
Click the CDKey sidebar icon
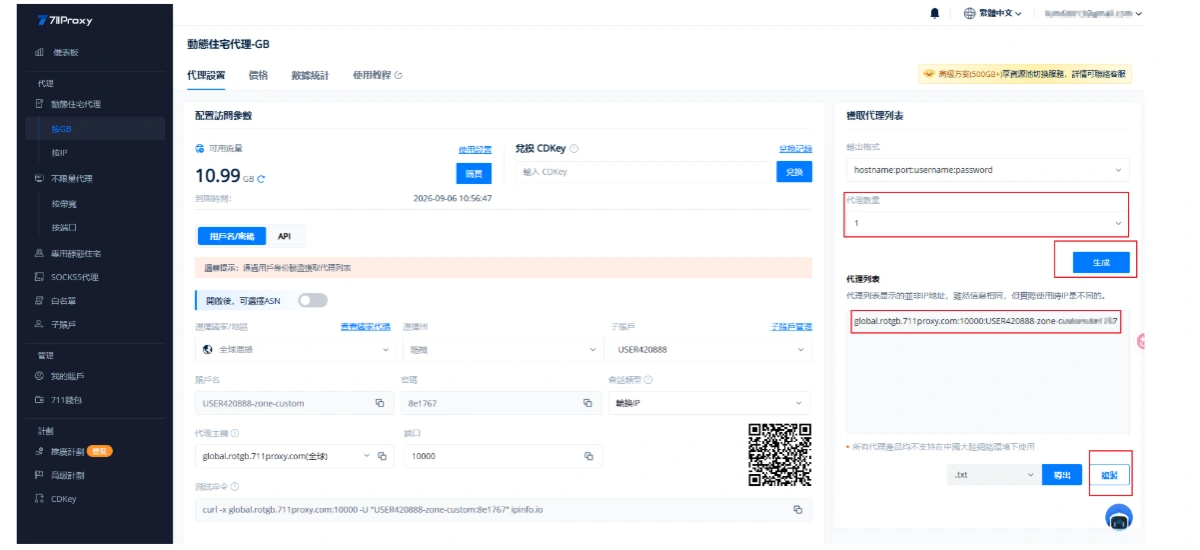coord(39,499)
